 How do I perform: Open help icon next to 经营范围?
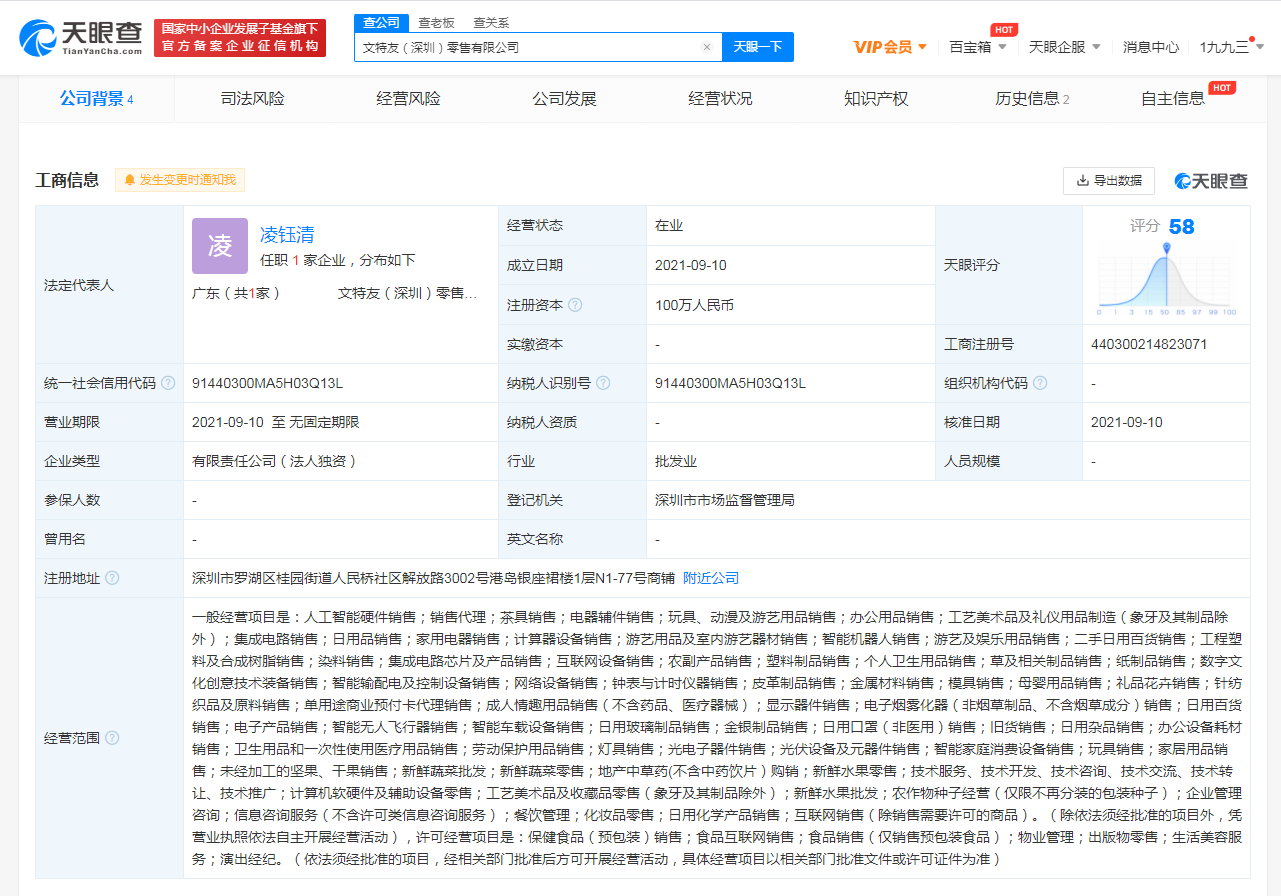click(112, 738)
